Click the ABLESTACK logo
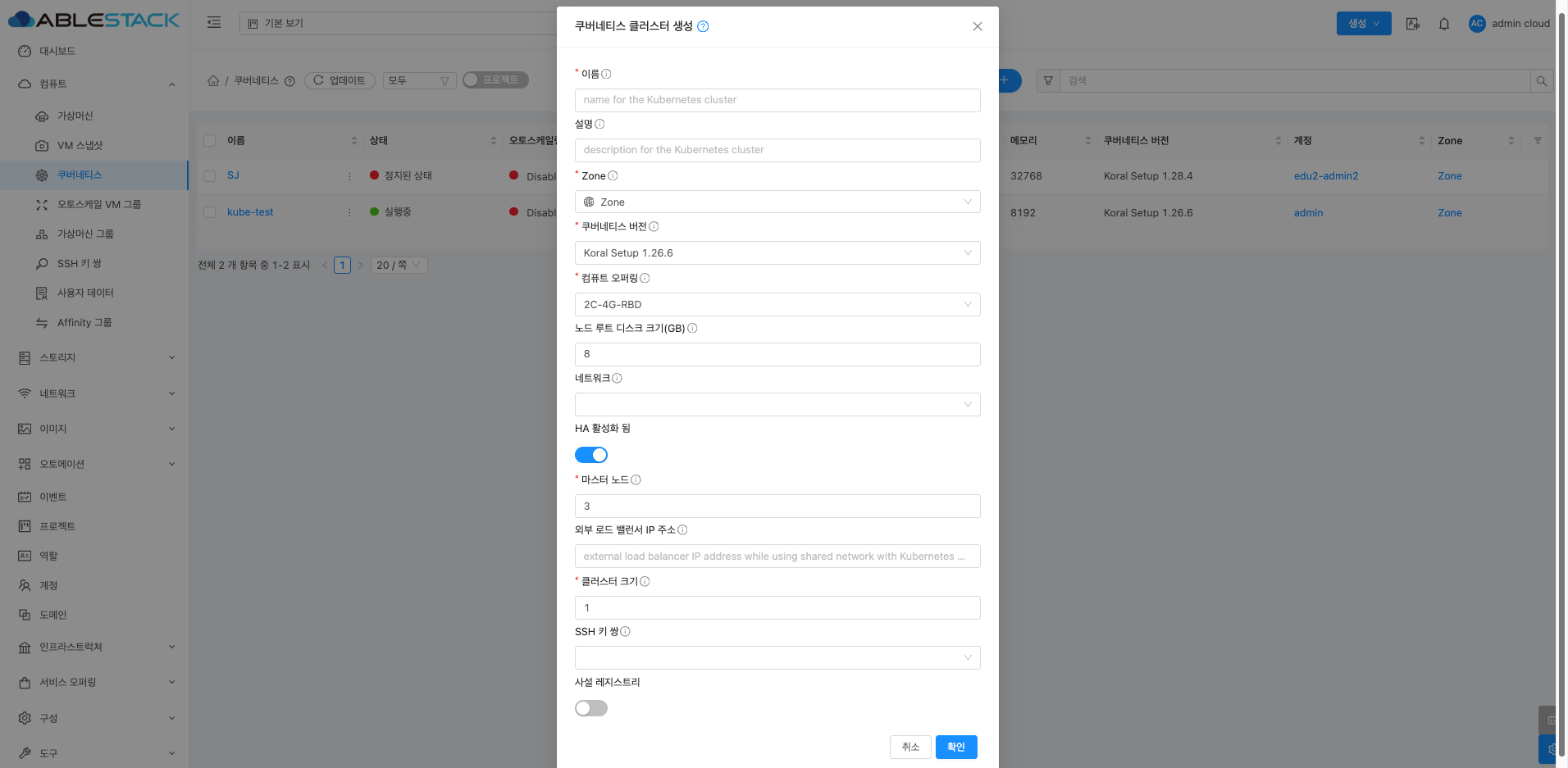1568x768 pixels. 94,20
